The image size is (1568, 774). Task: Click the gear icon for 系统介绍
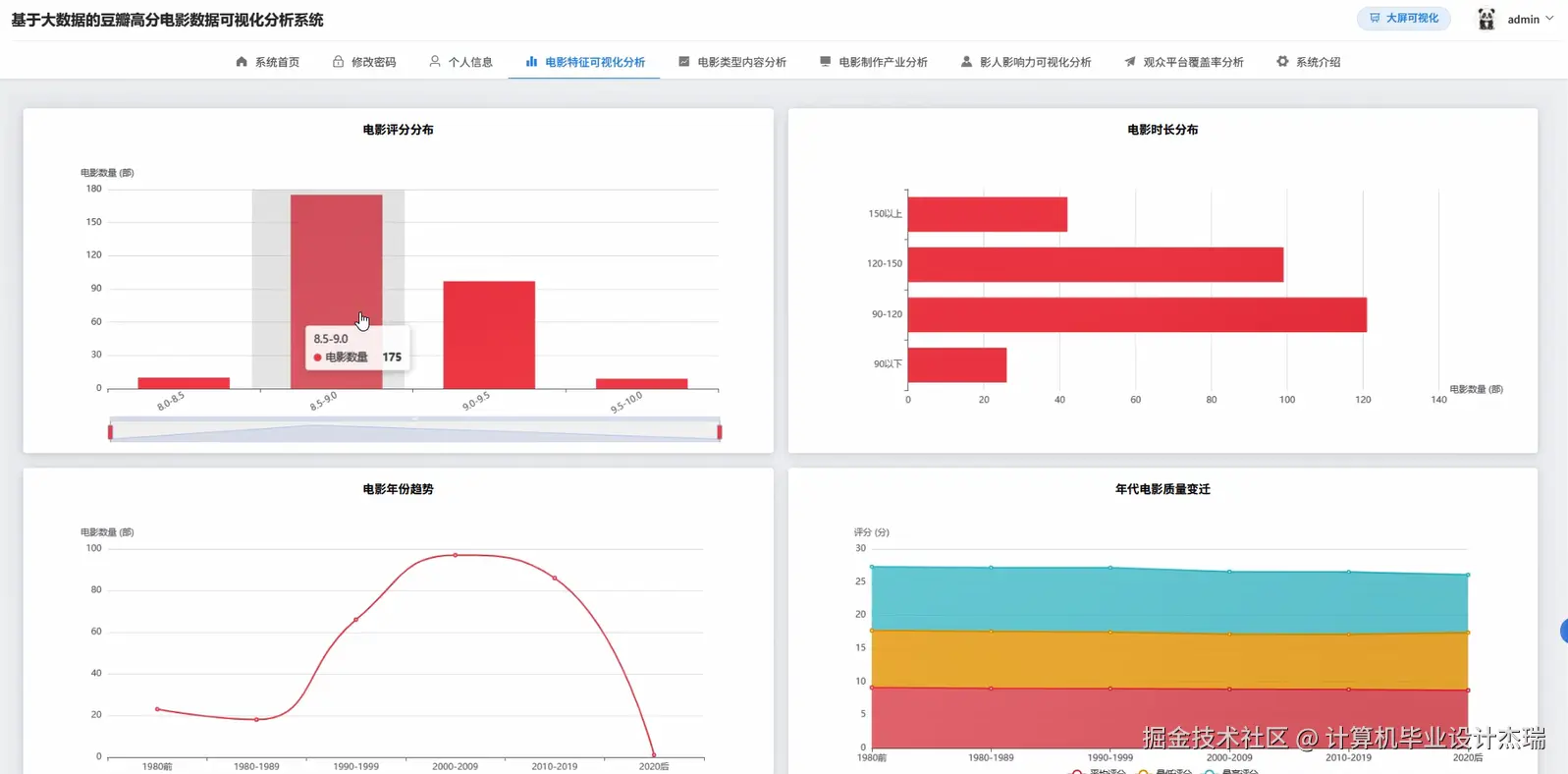pyautogui.click(x=1282, y=62)
